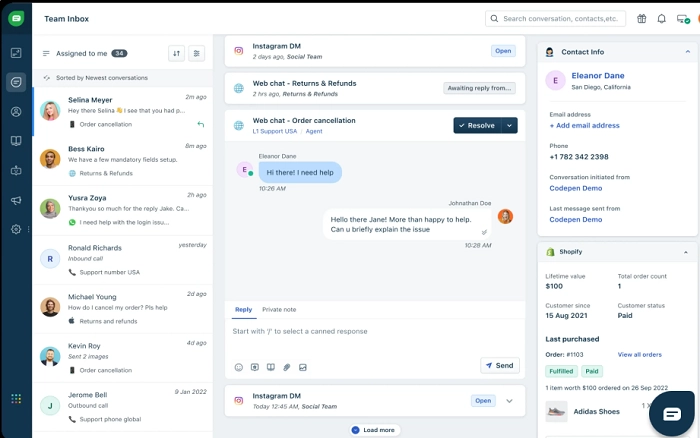Open the floating chat widget button

[672, 413]
